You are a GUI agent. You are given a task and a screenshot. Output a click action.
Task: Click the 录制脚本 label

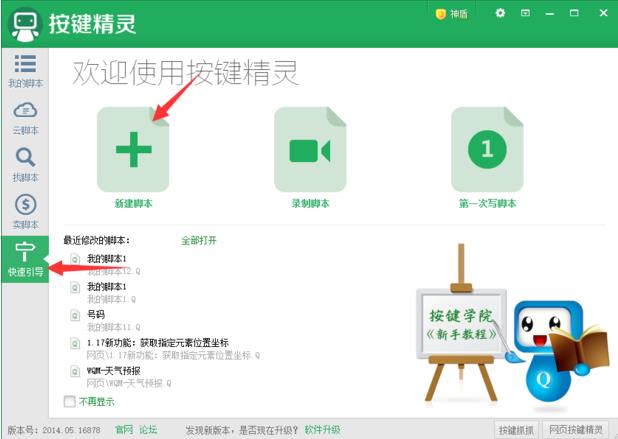[310, 203]
